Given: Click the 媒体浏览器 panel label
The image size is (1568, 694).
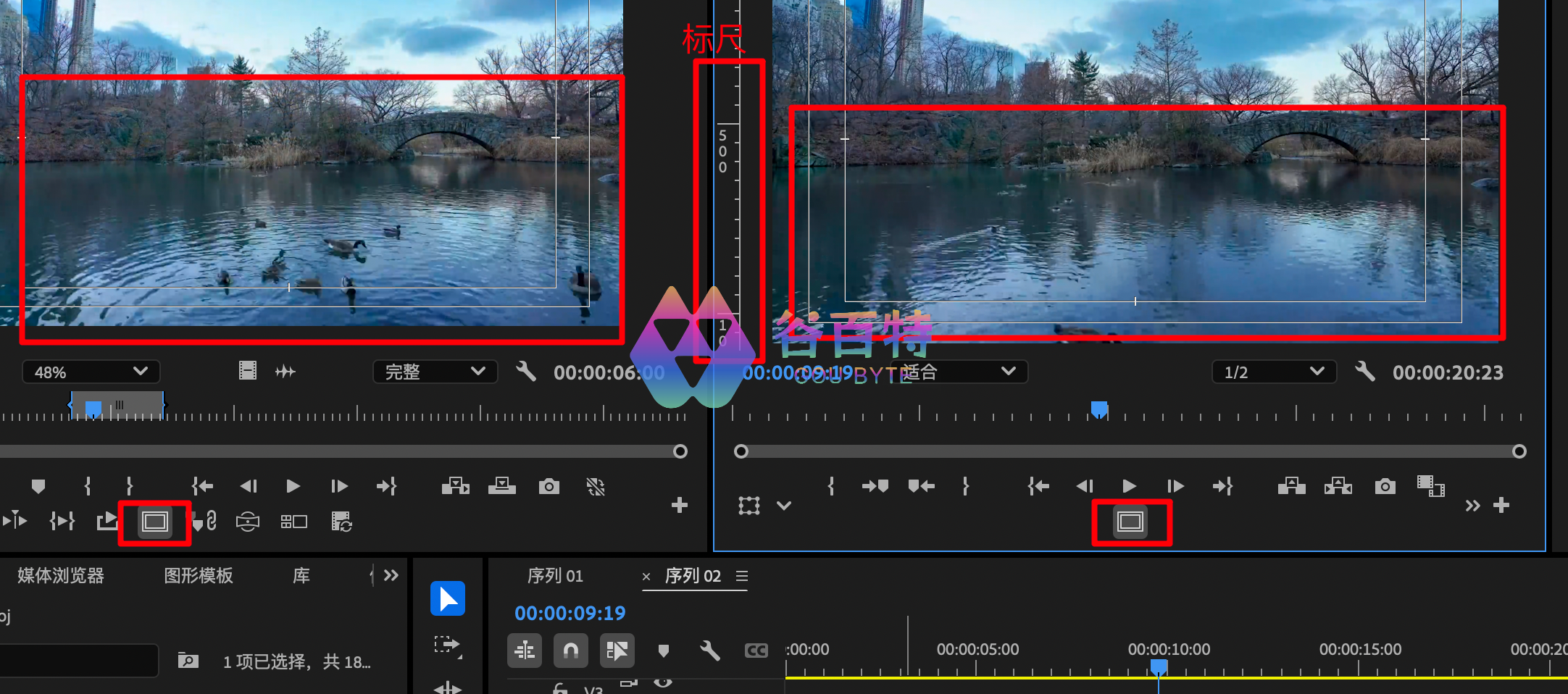Looking at the screenshot, I should [61, 576].
